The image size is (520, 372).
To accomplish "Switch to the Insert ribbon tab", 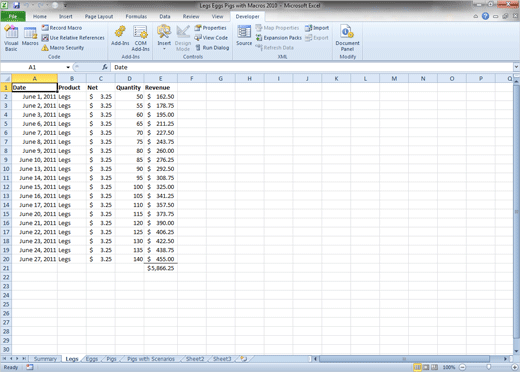I will (x=66, y=16).
